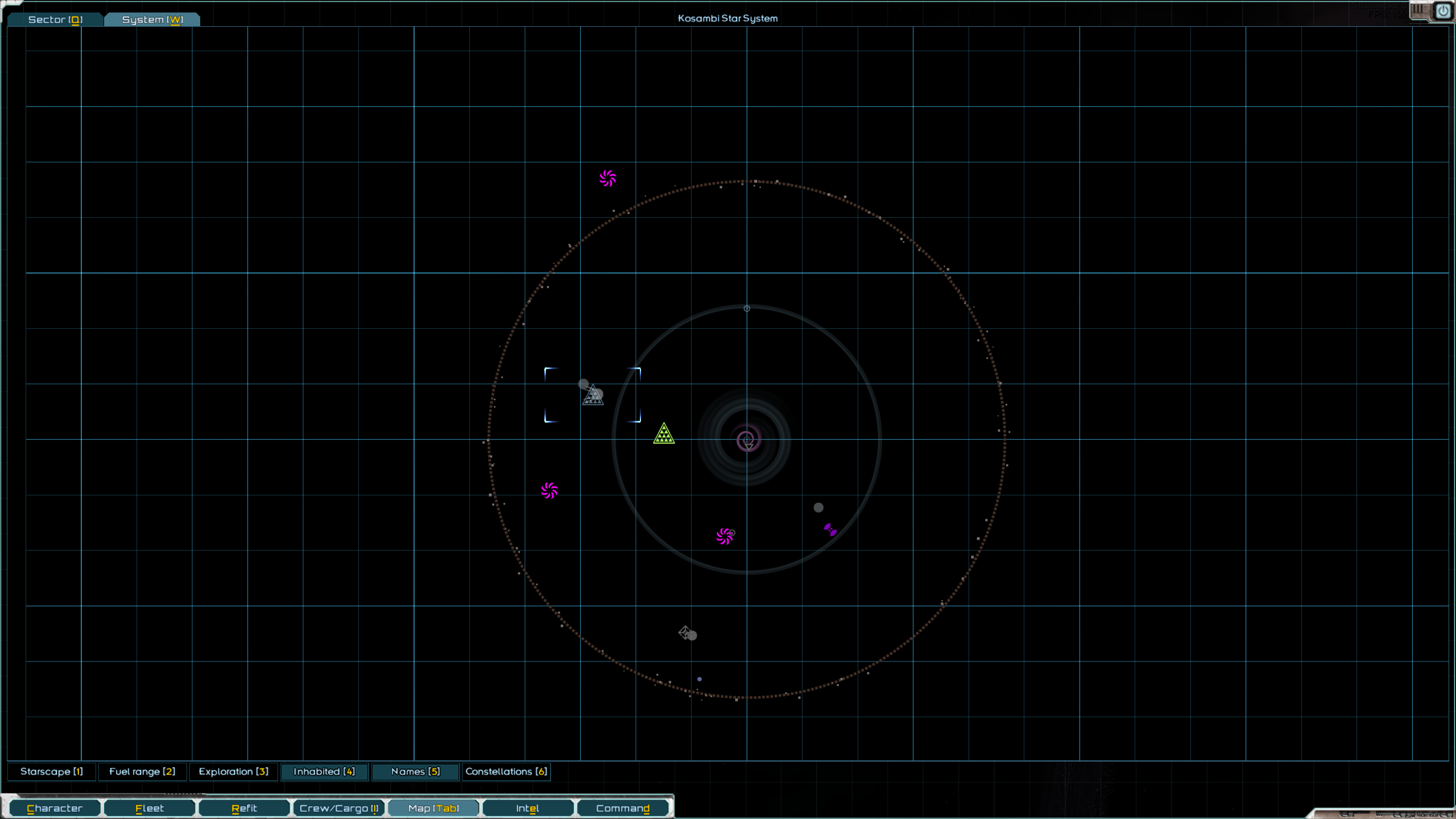Toggle the Inhabited [4] map filter
This screenshot has height=819, width=1456.
point(324,772)
